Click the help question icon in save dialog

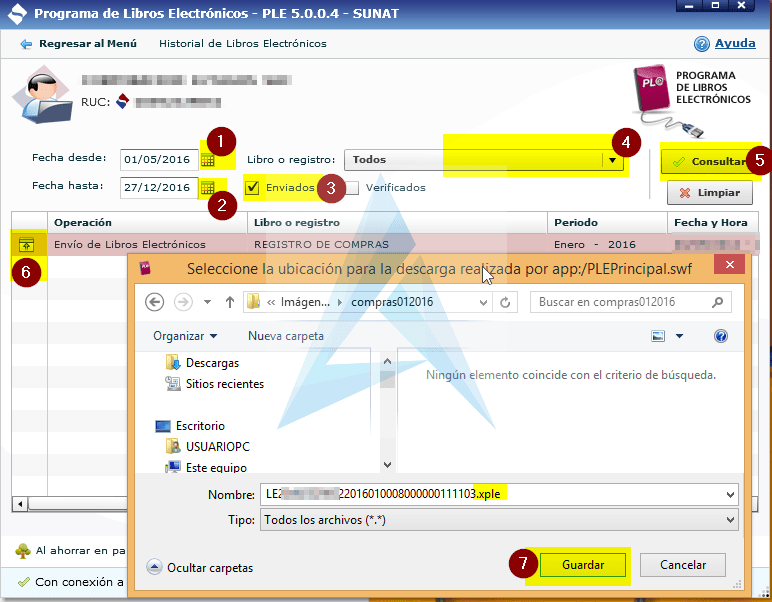pos(720,336)
